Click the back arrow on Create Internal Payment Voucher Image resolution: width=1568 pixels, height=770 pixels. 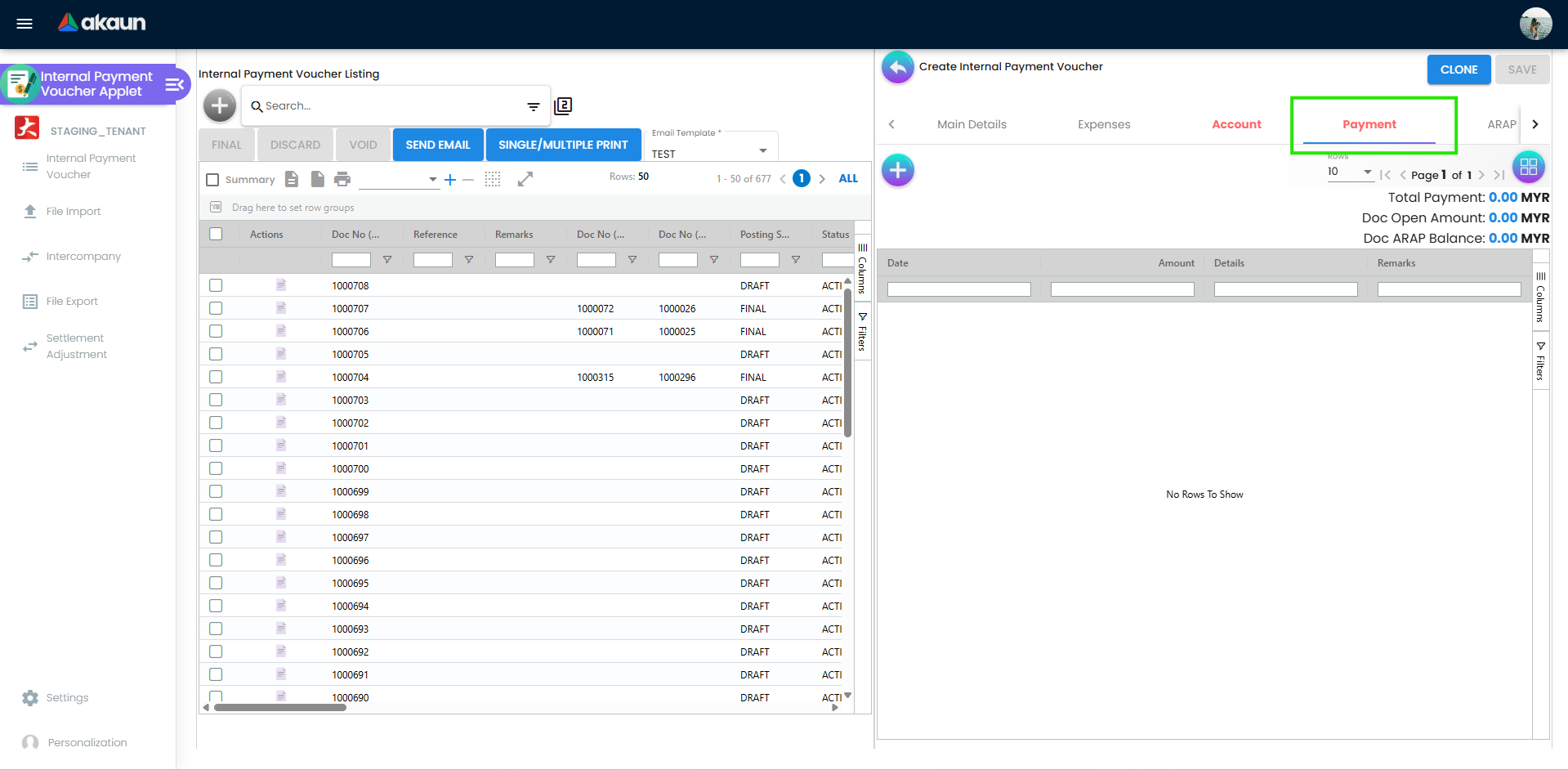click(x=897, y=68)
